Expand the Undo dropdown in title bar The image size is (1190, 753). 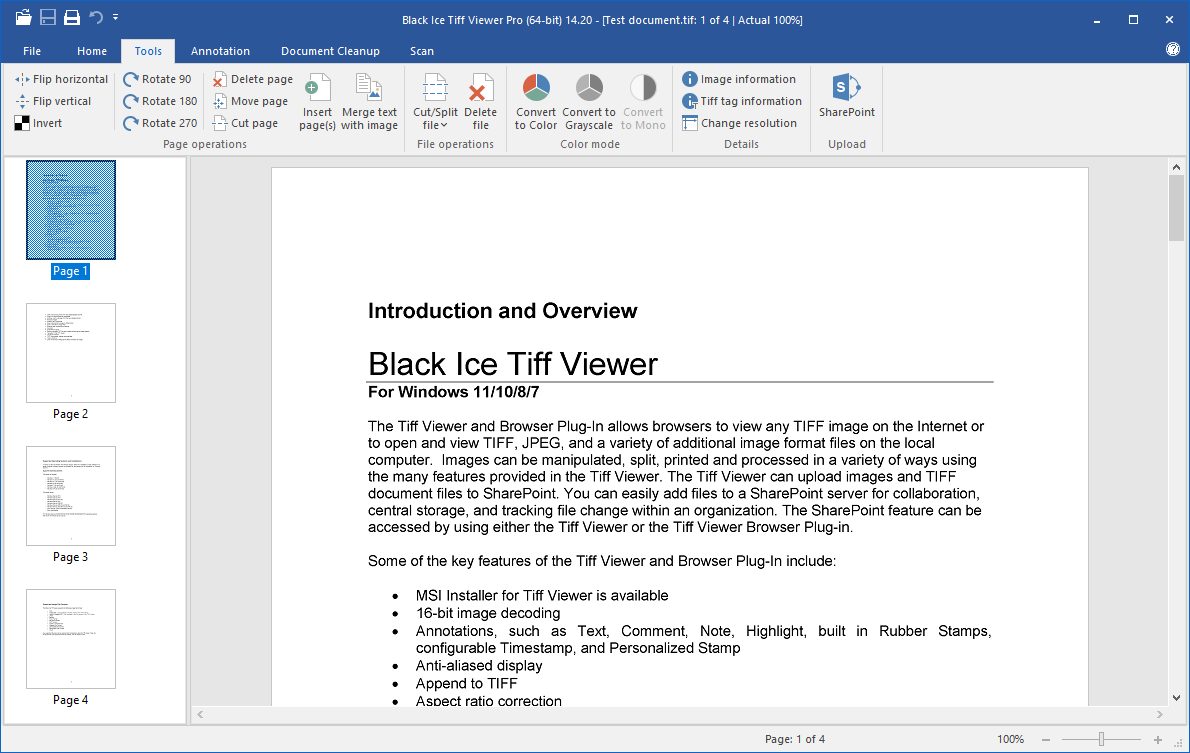point(96,18)
